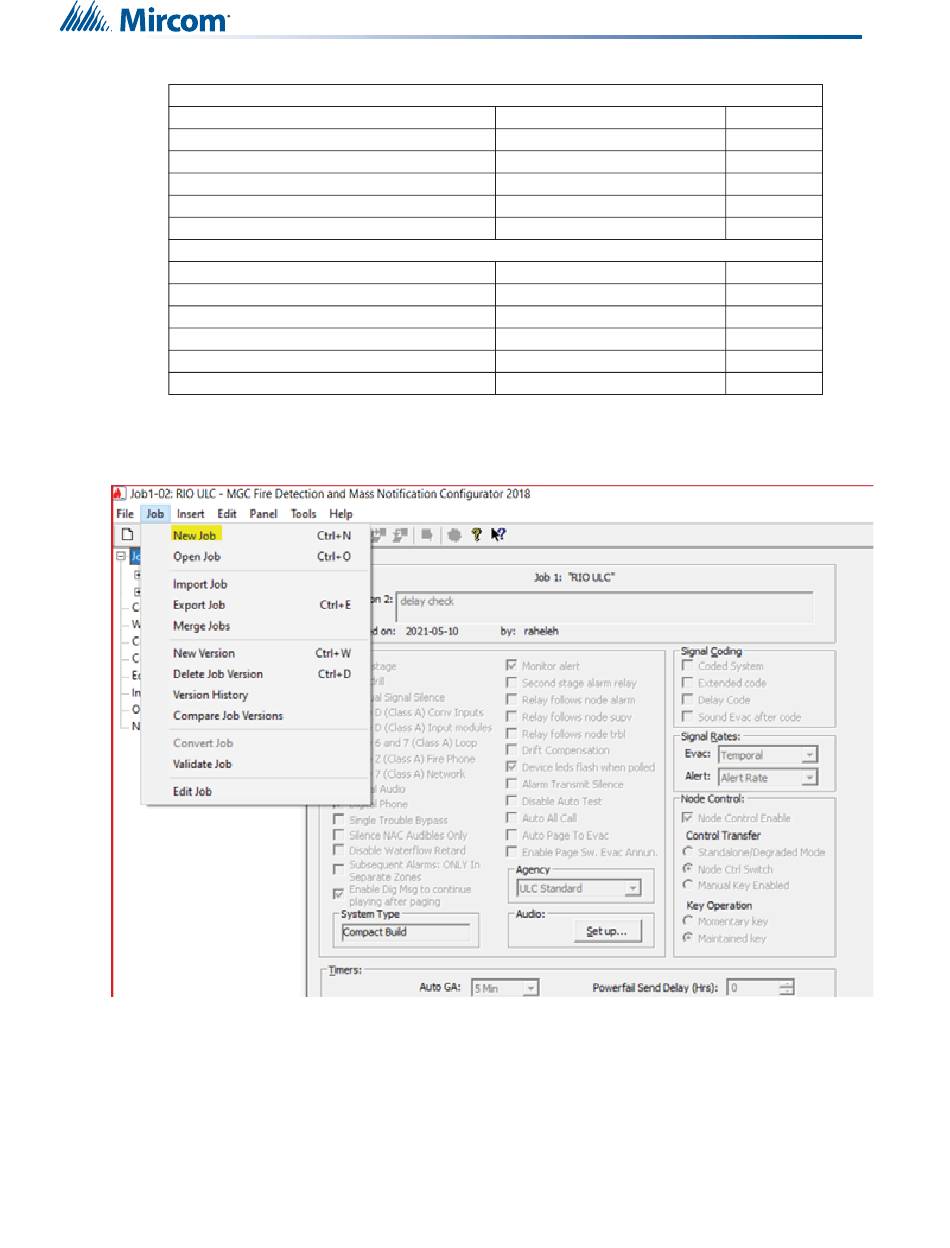950x1248 pixels.
Task: Toggle Relay follows node alarm checkbox
Action: (512, 700)
